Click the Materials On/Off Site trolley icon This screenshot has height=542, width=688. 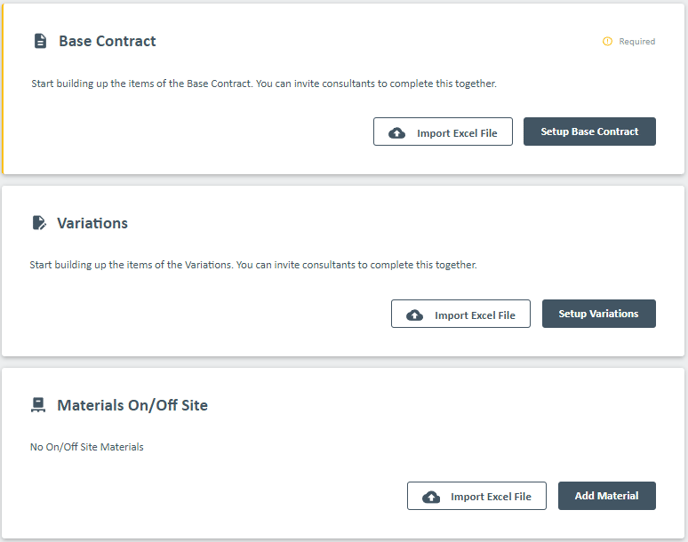click(39, 405)
